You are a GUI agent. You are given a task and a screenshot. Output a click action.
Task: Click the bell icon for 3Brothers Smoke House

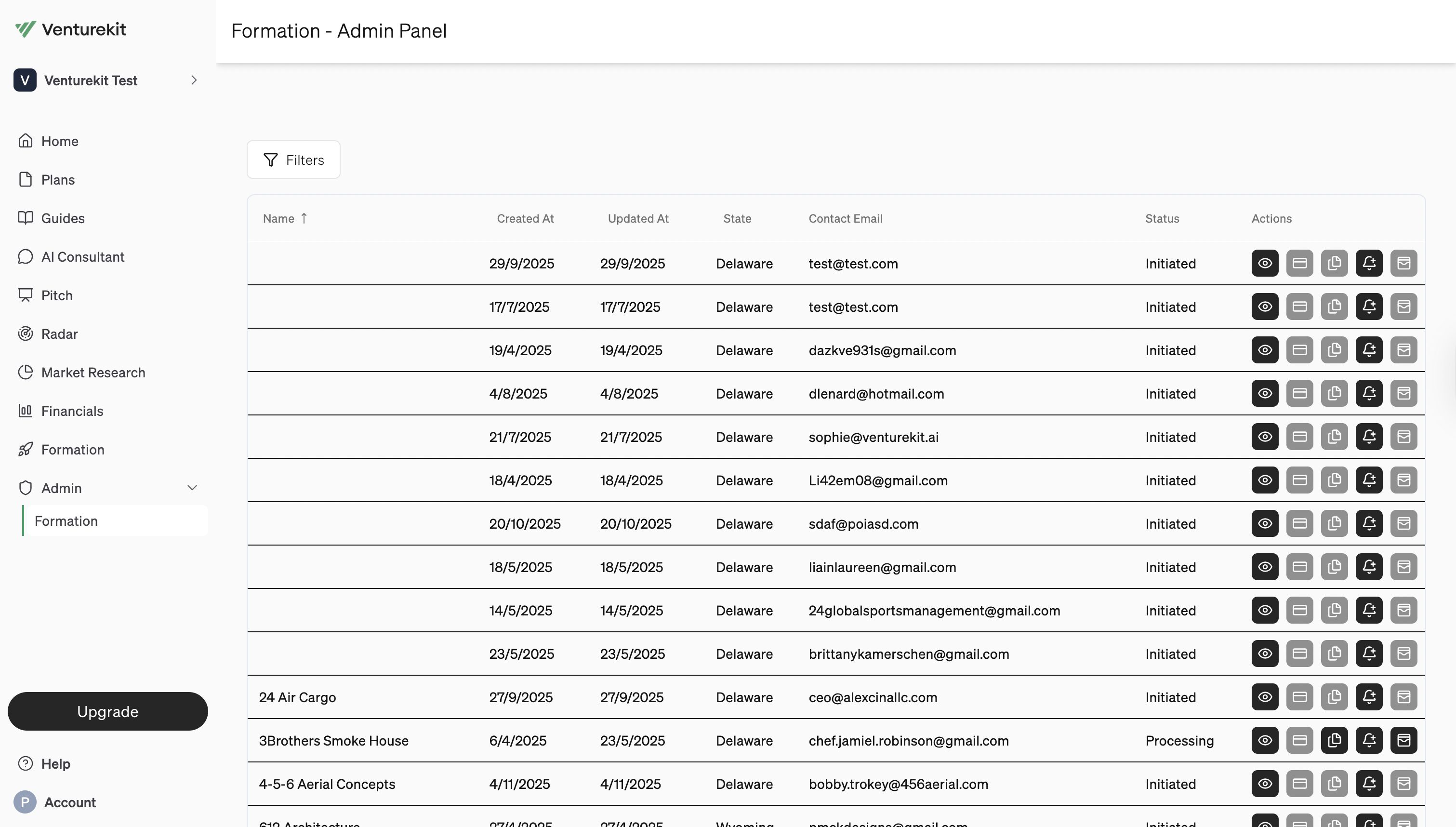pyautogui.click(x=1369, y=740)
